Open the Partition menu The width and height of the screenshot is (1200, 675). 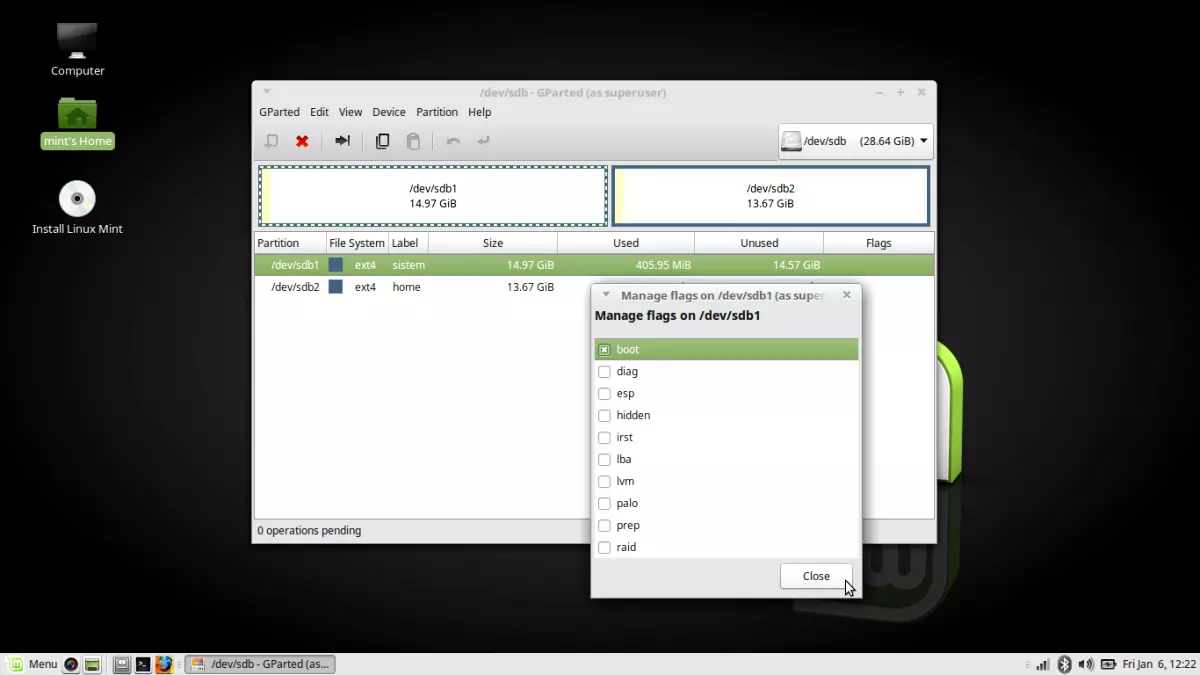437,112
